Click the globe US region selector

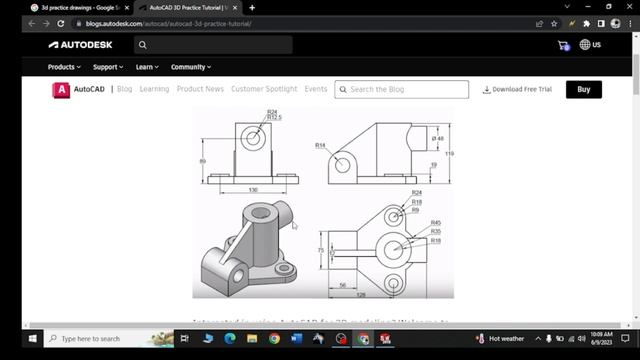(590, 44)
